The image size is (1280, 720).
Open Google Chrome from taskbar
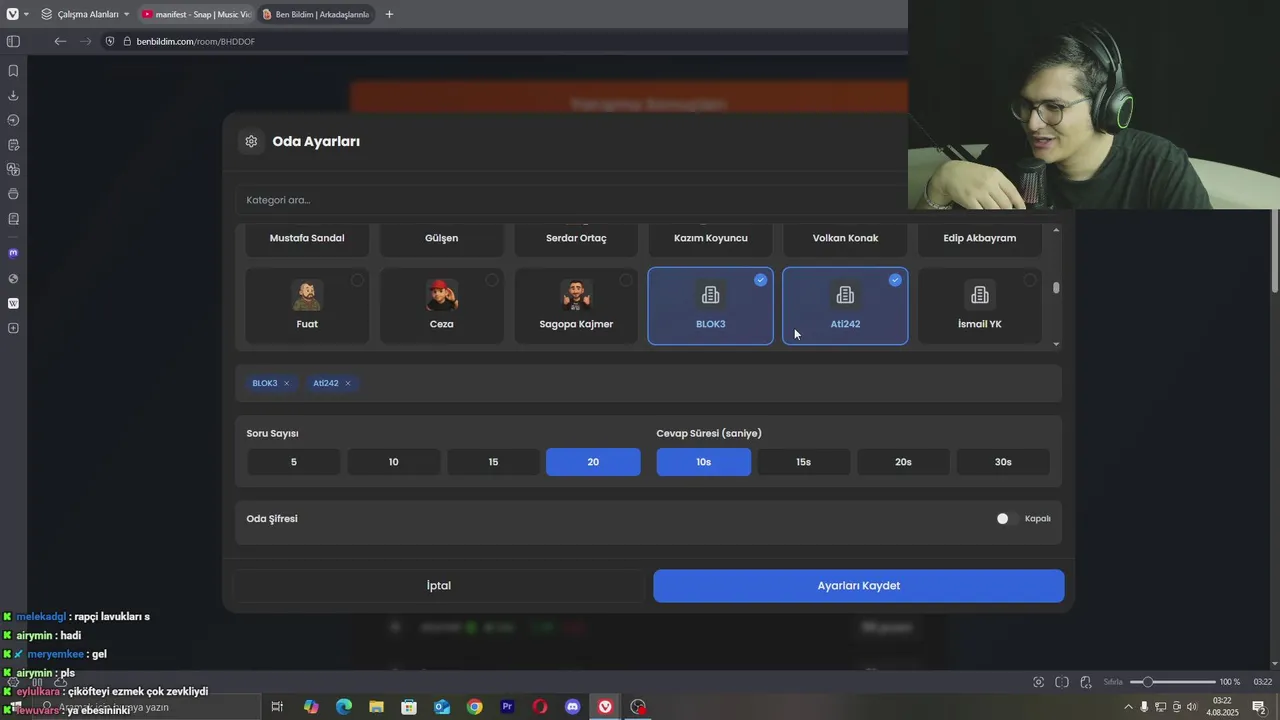(x=475, y=707)
